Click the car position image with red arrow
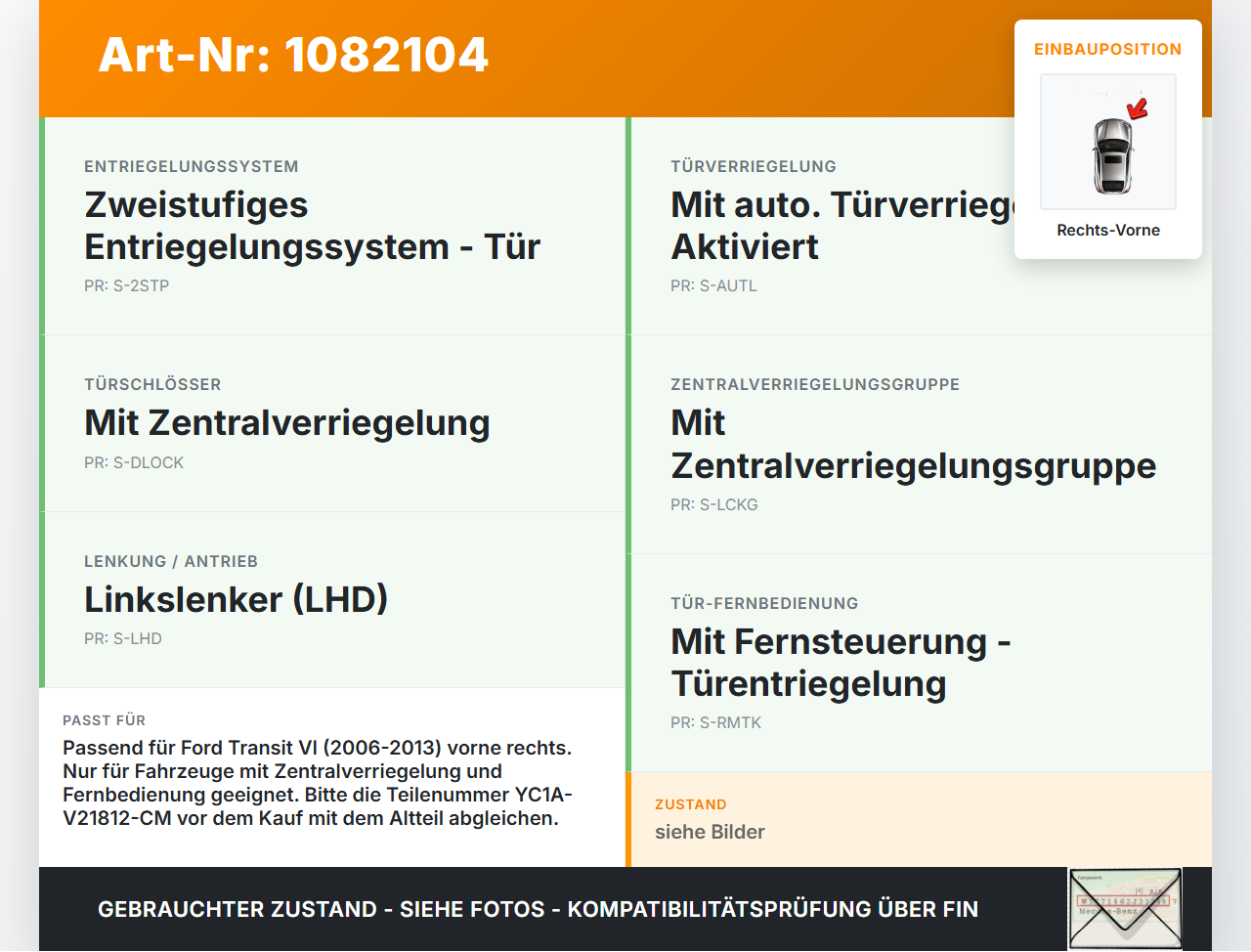 tap(1108, 142)
